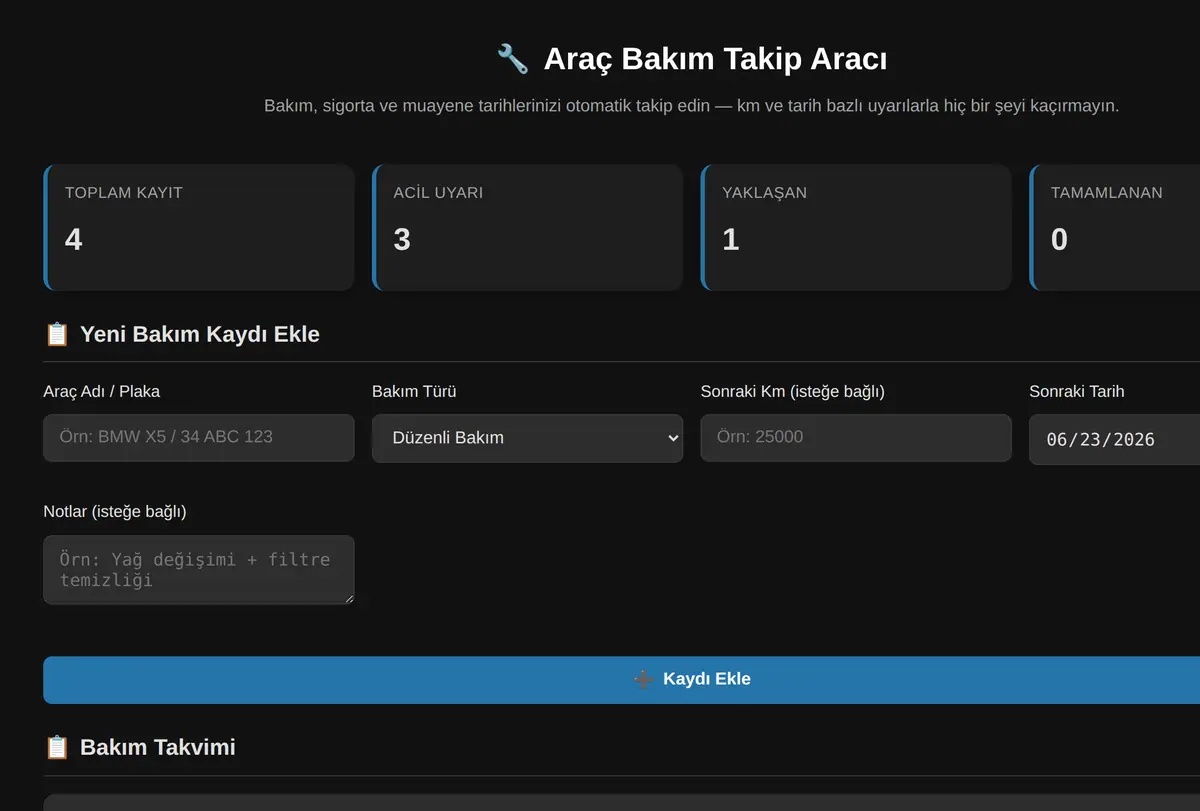
Task: Focus the Notlar textarea
Action: click(199, 570)
